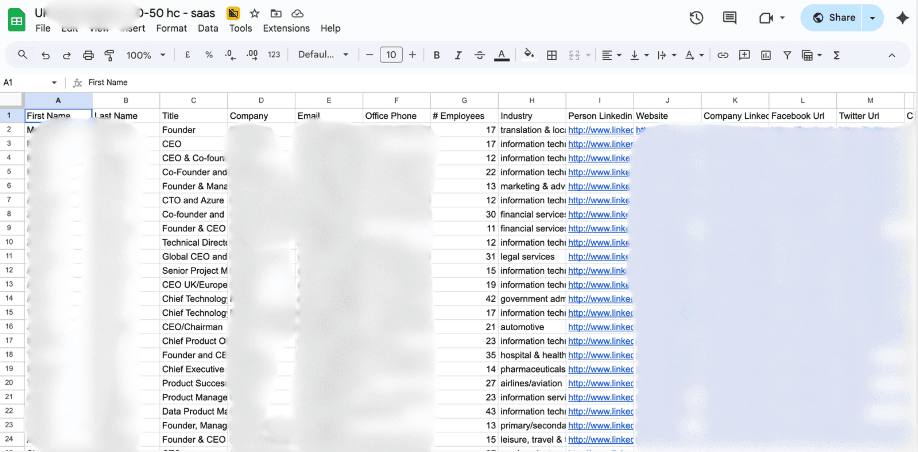Open the Google Sheets home icon

tap(16, 21)
